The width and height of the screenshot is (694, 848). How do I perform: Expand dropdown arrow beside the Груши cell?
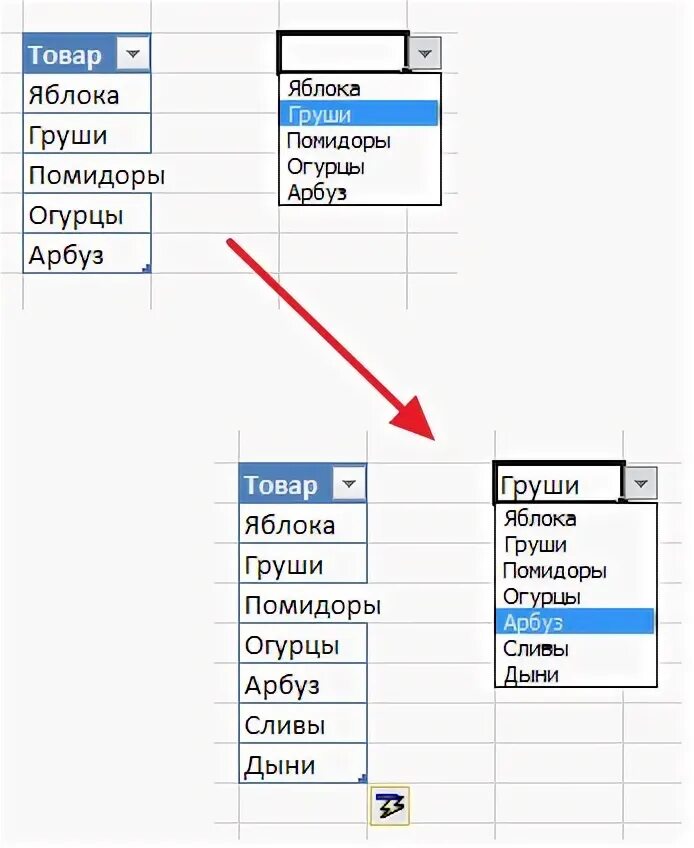pos(640,483)
